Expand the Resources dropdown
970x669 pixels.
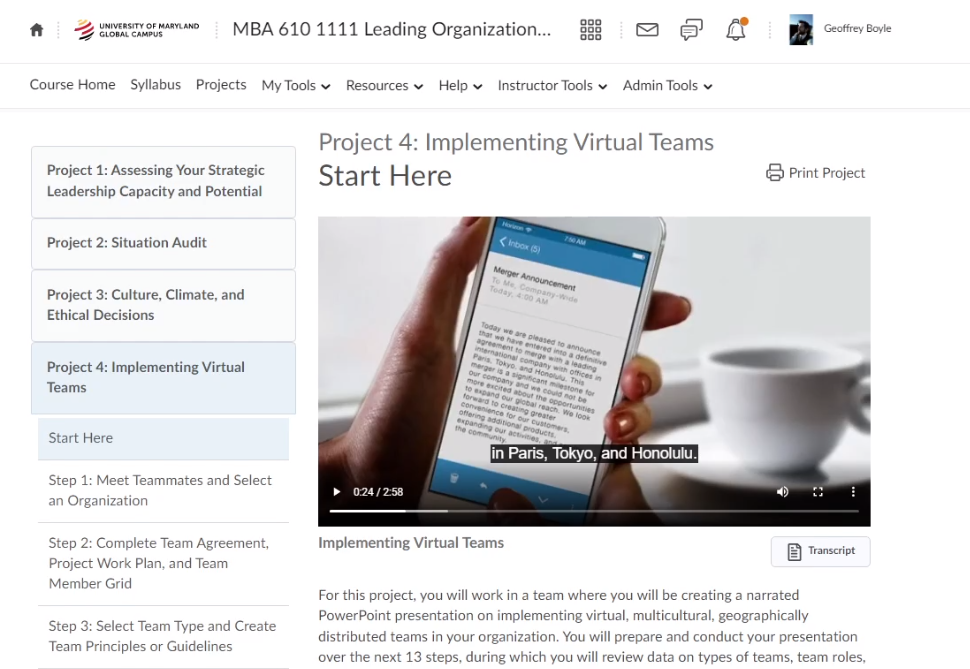[x=384, y=86]
